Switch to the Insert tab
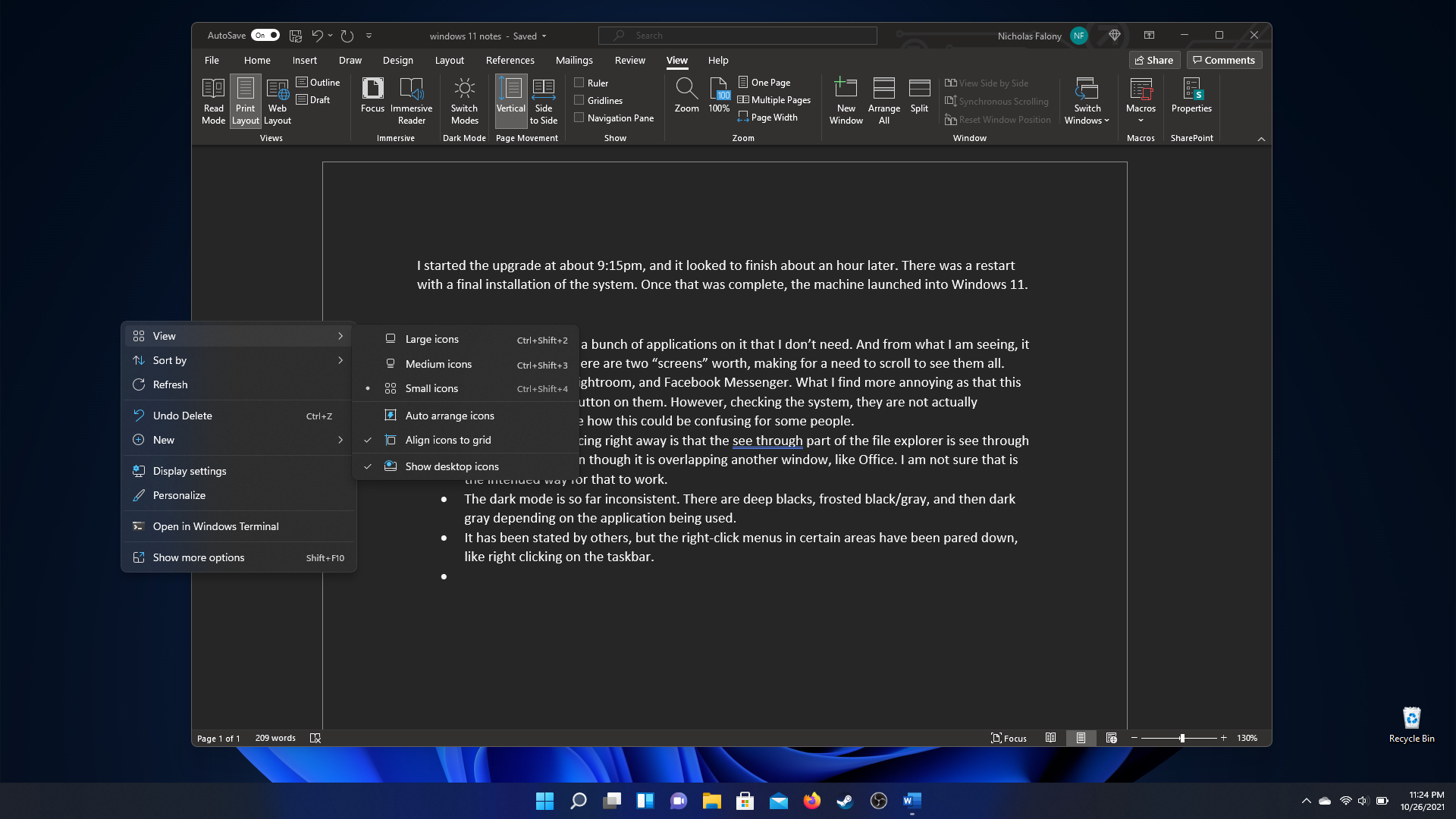 coord(305,60)
